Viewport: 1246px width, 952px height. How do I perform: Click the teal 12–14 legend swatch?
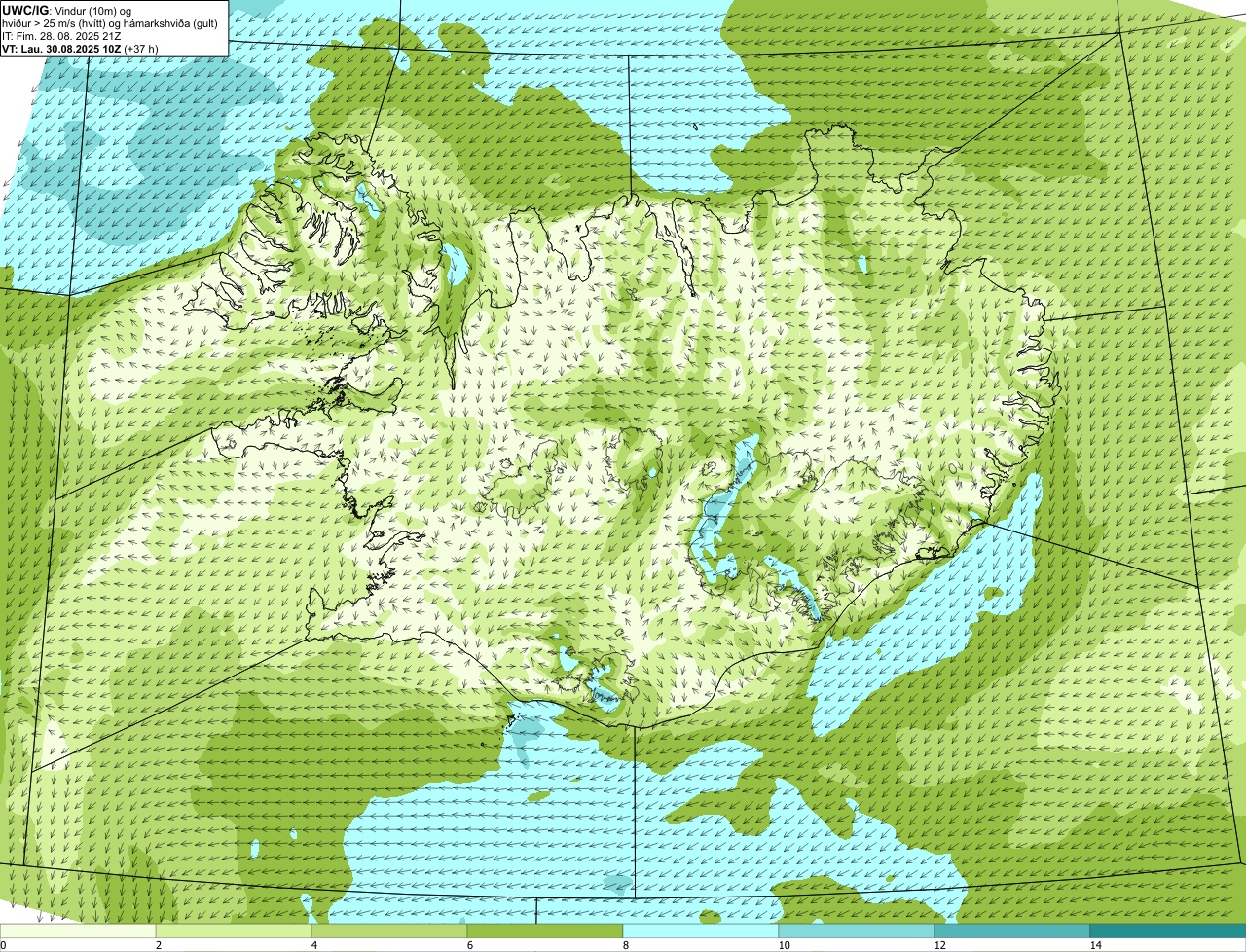(1012, 931)
